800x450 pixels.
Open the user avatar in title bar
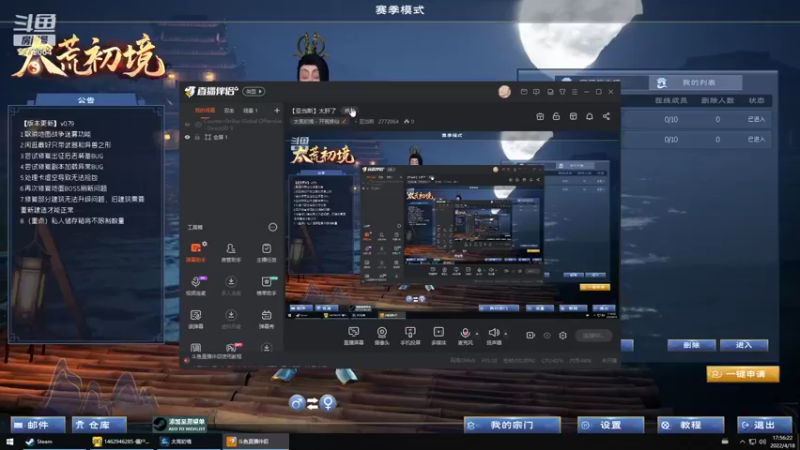point(504,92)
